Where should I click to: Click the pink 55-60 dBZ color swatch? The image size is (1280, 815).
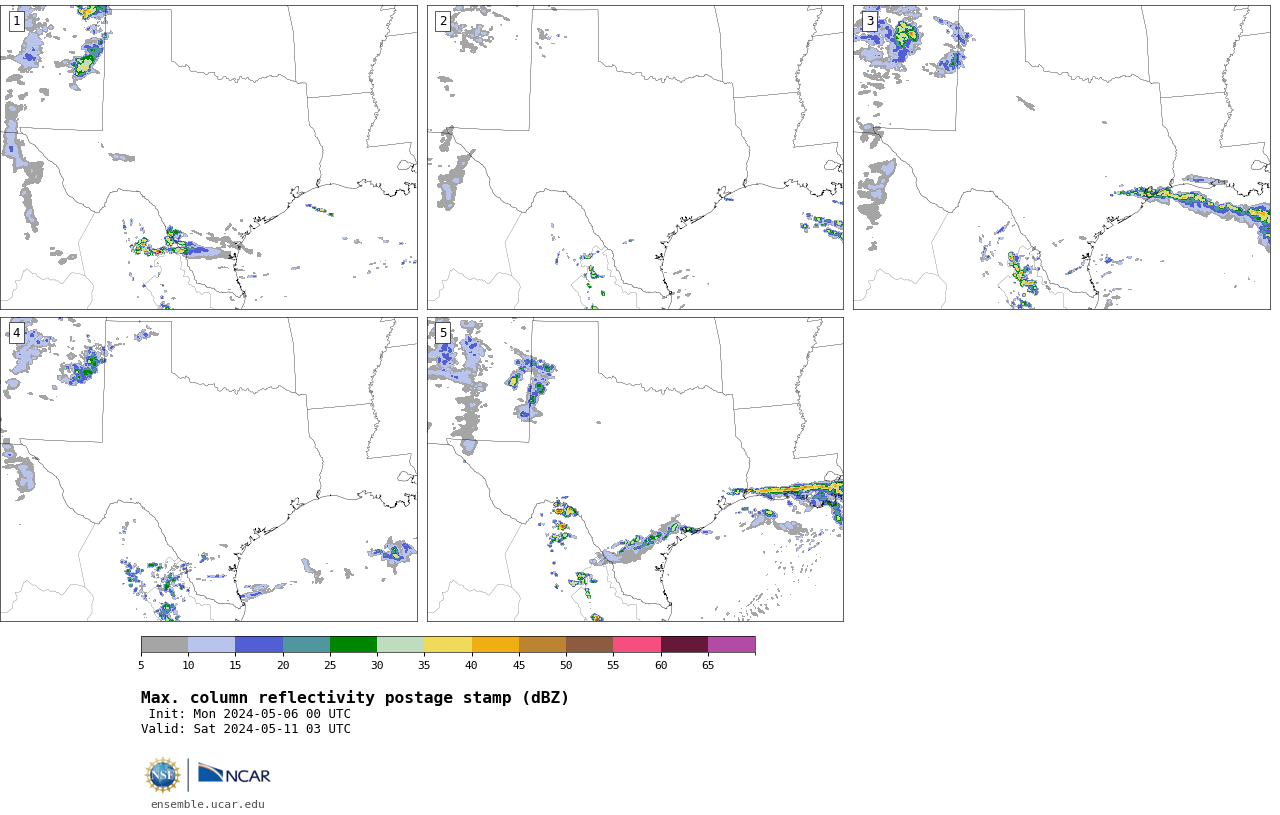point(637,644)
